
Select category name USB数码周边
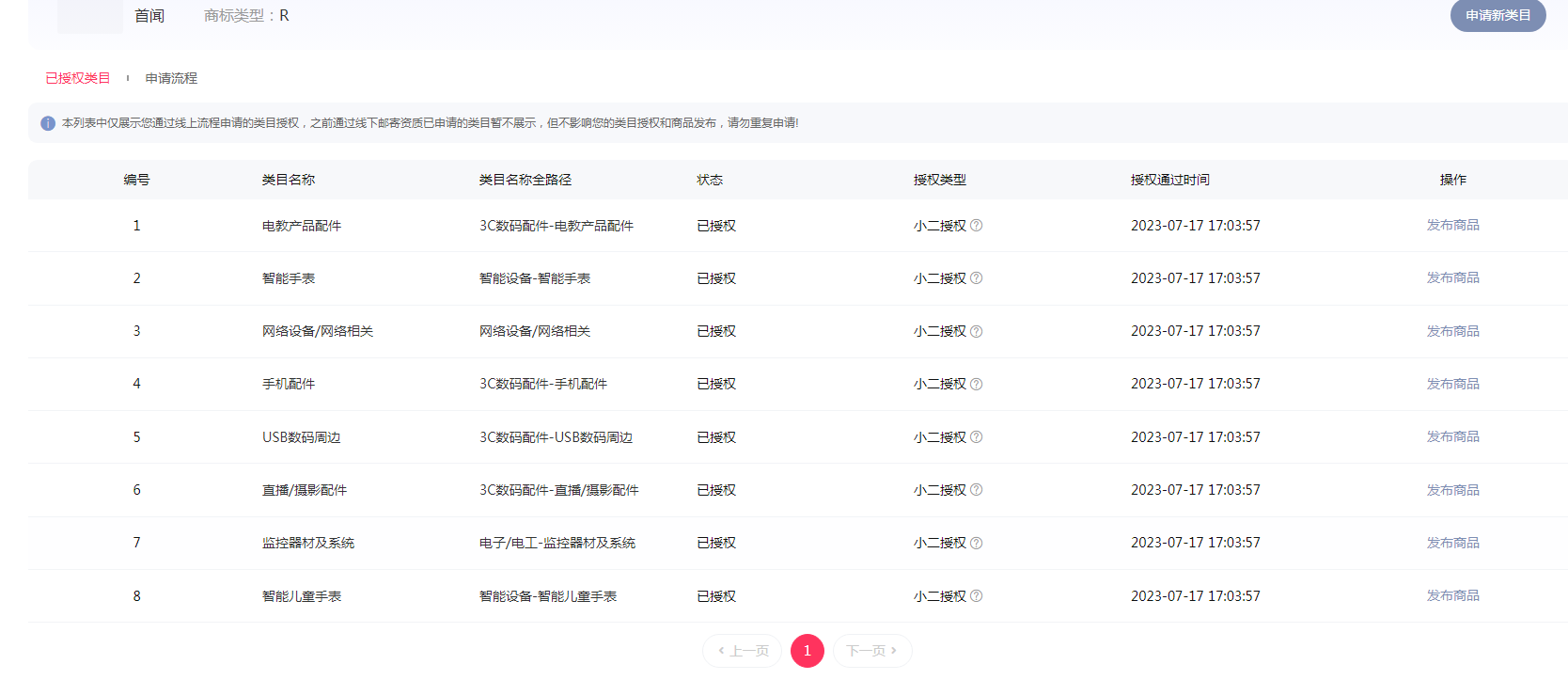tap(302, 437)
